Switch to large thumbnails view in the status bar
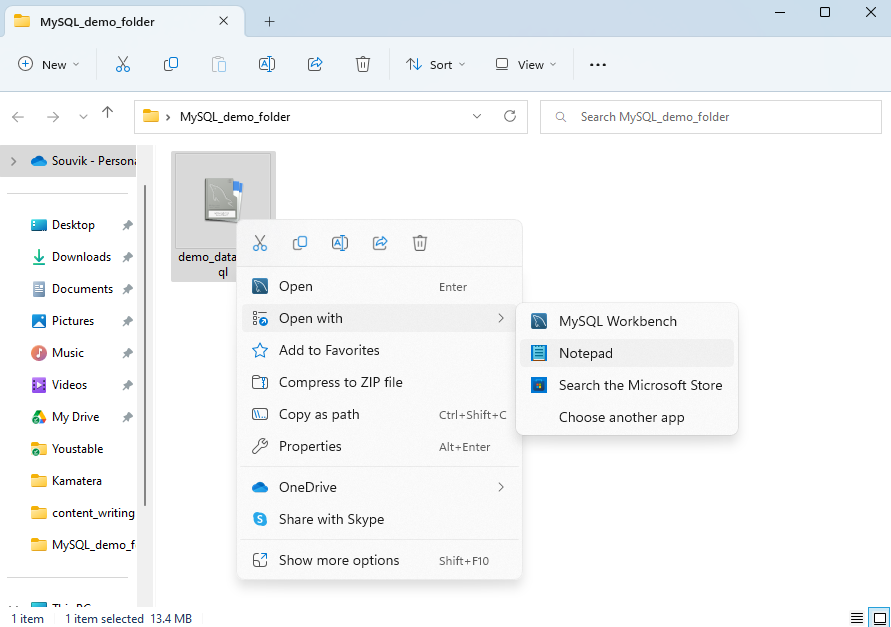This screenshot has height=627, width=891. pos(879,618)
